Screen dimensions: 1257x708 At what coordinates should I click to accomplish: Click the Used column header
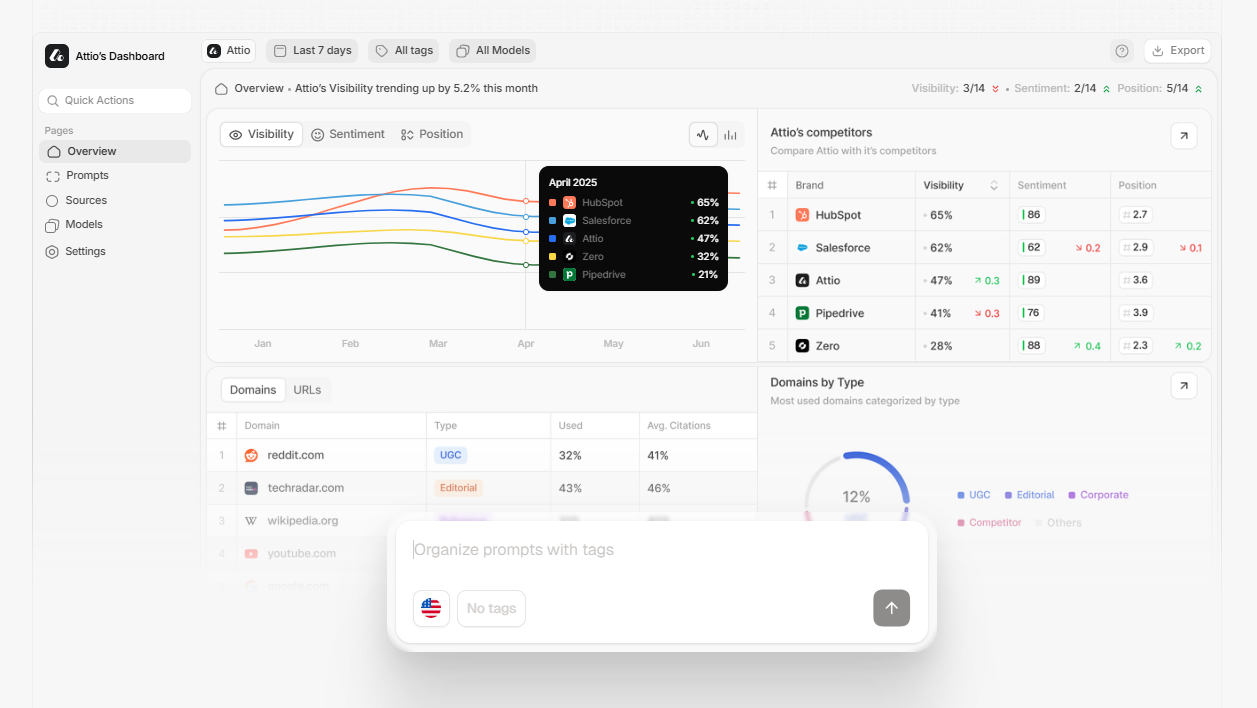click(570, 426)
